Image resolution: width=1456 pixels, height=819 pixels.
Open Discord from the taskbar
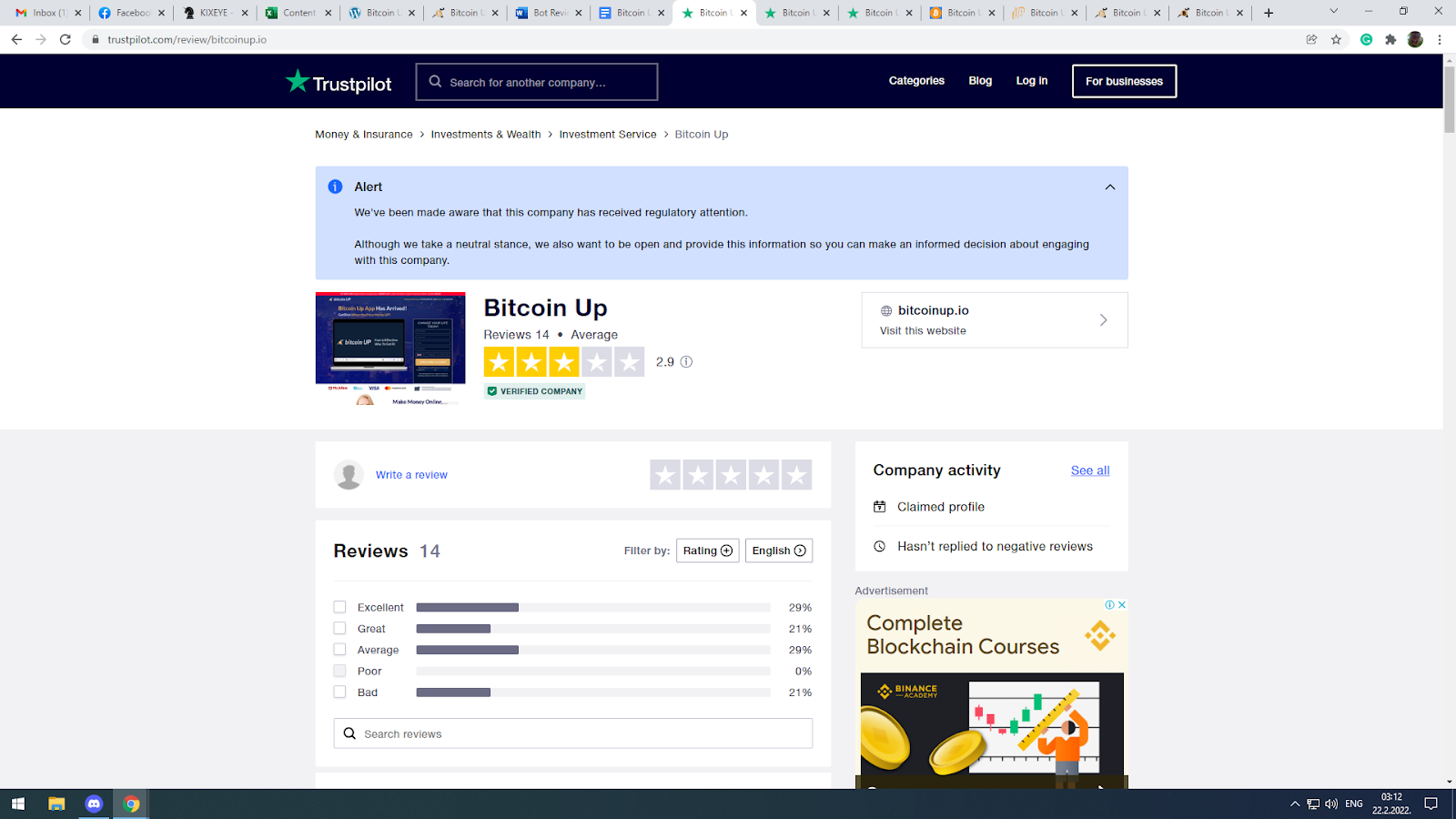tap(94, 804)
